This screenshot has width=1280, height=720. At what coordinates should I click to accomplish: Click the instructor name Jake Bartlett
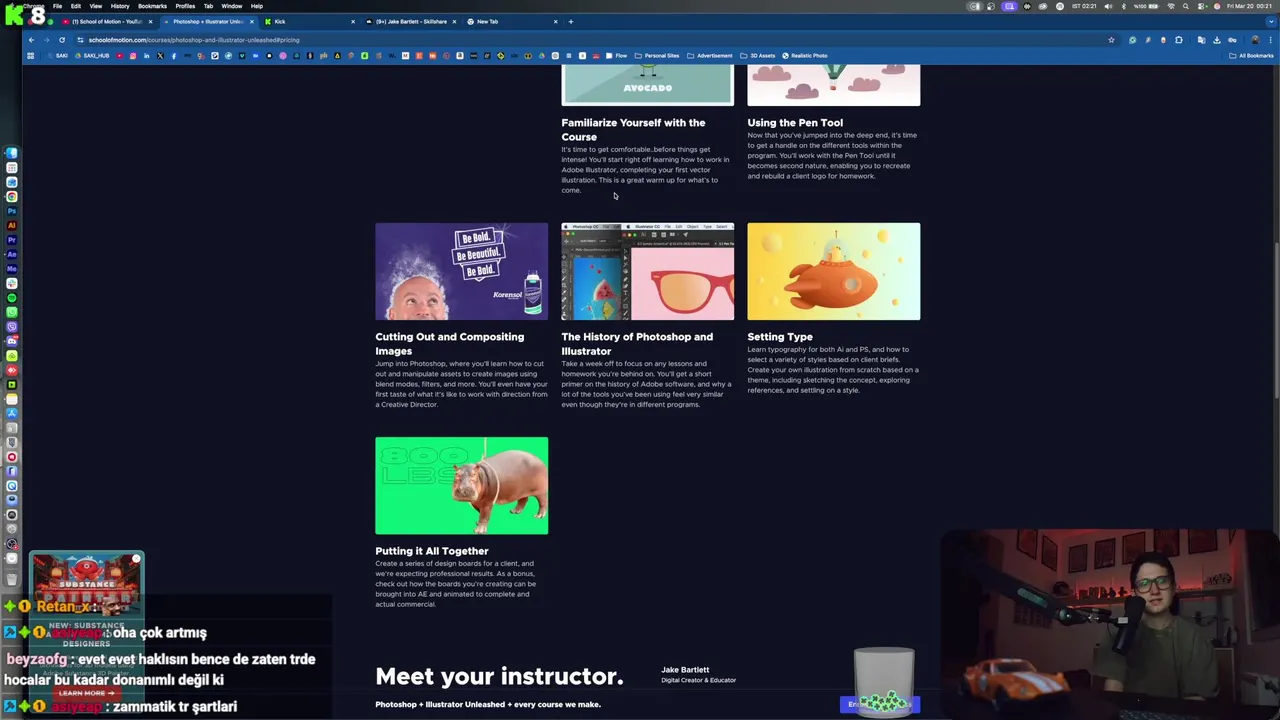(685, 670)
